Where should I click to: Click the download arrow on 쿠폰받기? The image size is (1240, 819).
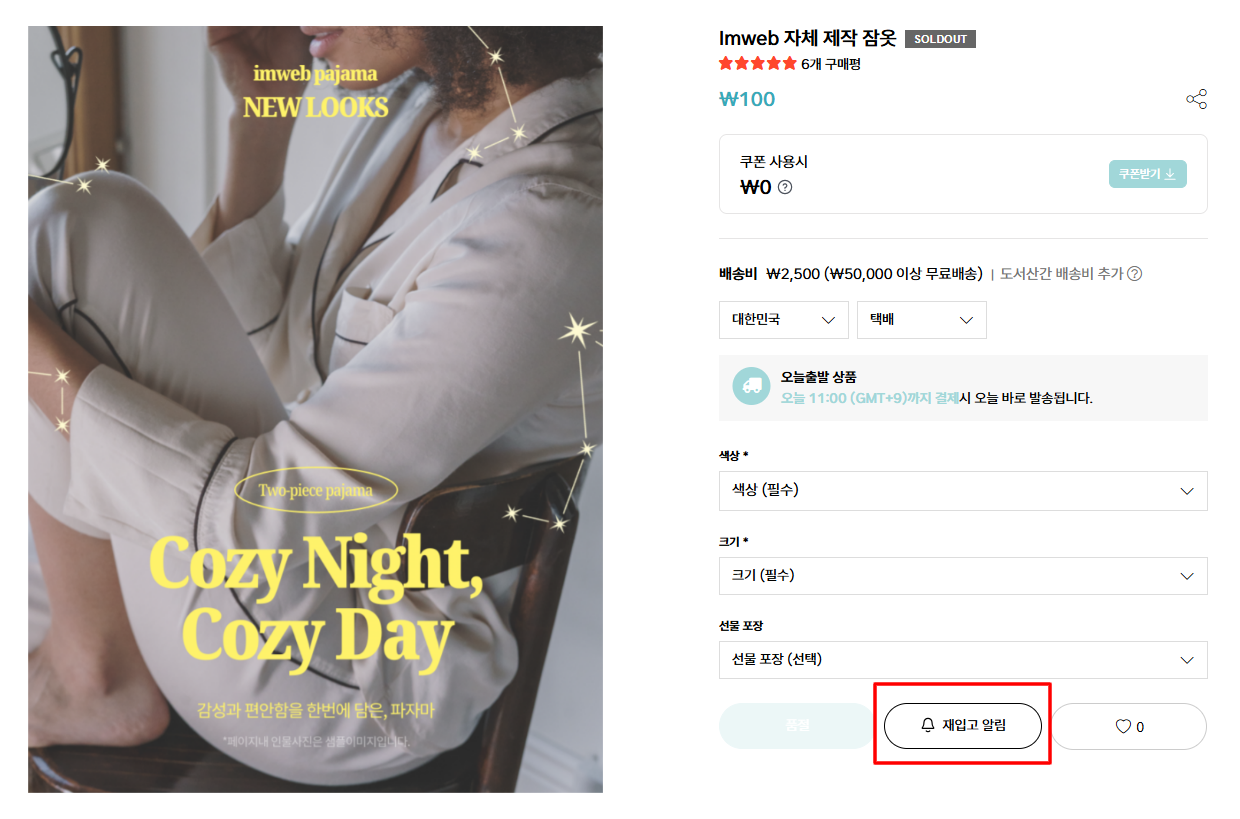click(1170, 174)
